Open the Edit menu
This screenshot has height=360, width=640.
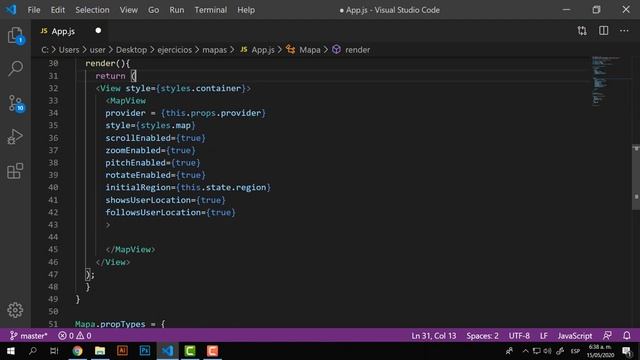[58, 10]
